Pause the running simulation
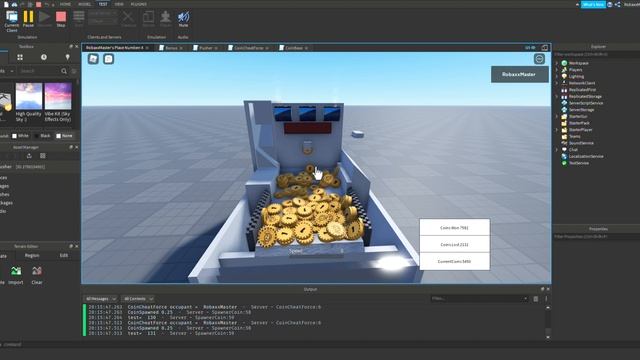The height and width of the screenshot is (360, 640). [28, 19]
